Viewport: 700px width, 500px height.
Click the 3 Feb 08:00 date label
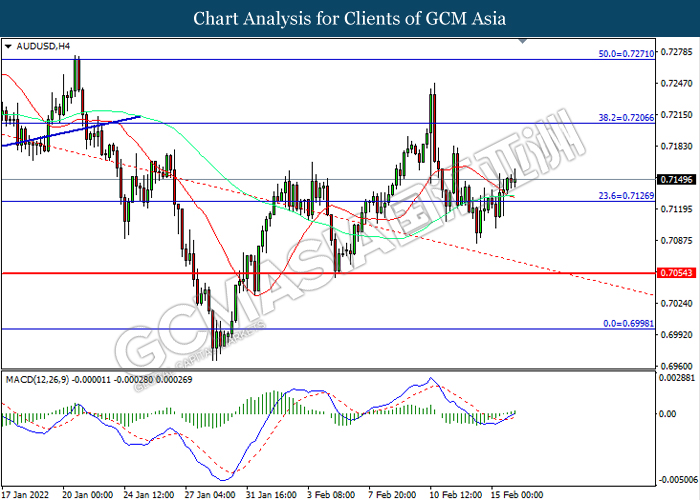click(x=331, y=494)
